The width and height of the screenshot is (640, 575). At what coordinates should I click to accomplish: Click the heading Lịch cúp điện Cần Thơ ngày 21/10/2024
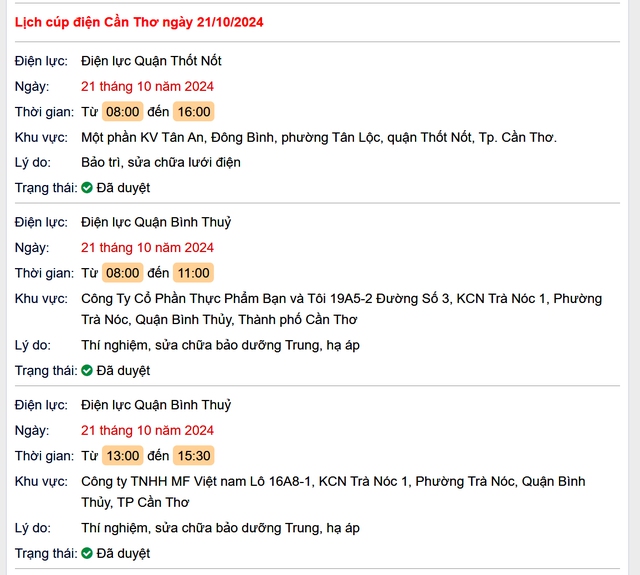click(x=139, y=22)
